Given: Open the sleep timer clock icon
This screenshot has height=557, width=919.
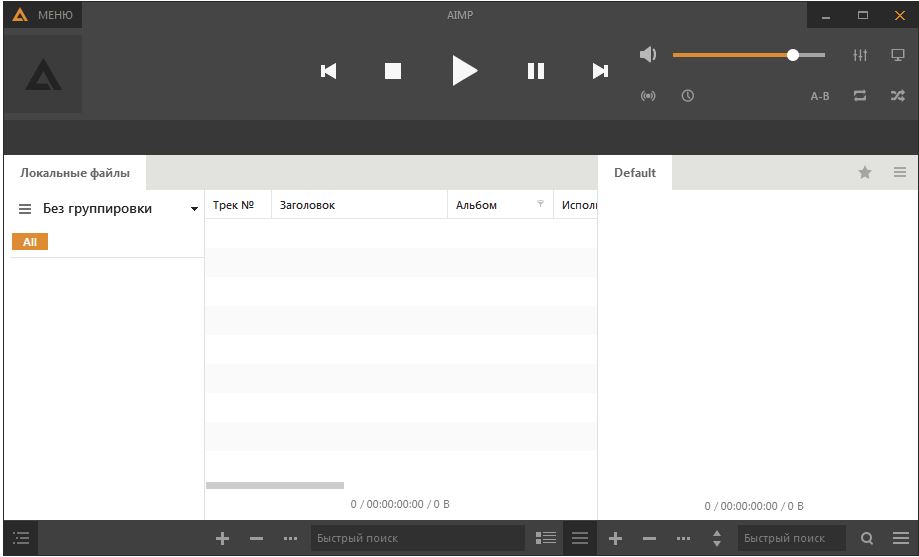Looking at the screenshot, I should click(x=688, y=96).
